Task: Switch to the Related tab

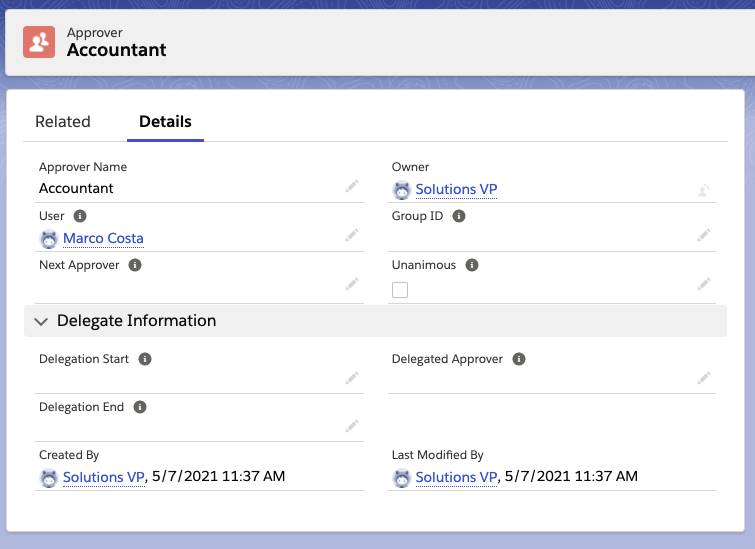Action: pos(63,121)
